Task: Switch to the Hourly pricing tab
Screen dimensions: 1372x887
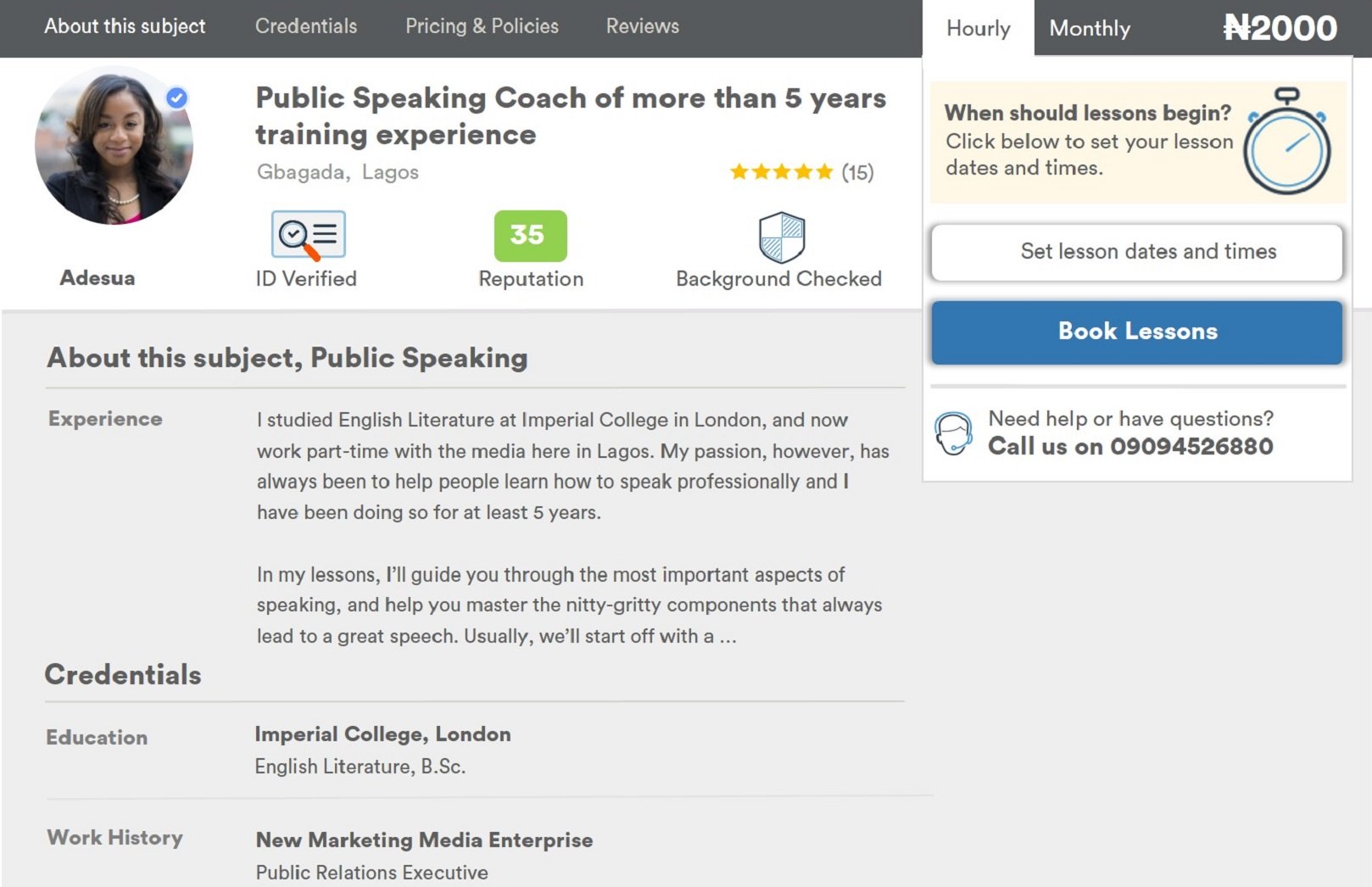Action: tap(978, 29)
